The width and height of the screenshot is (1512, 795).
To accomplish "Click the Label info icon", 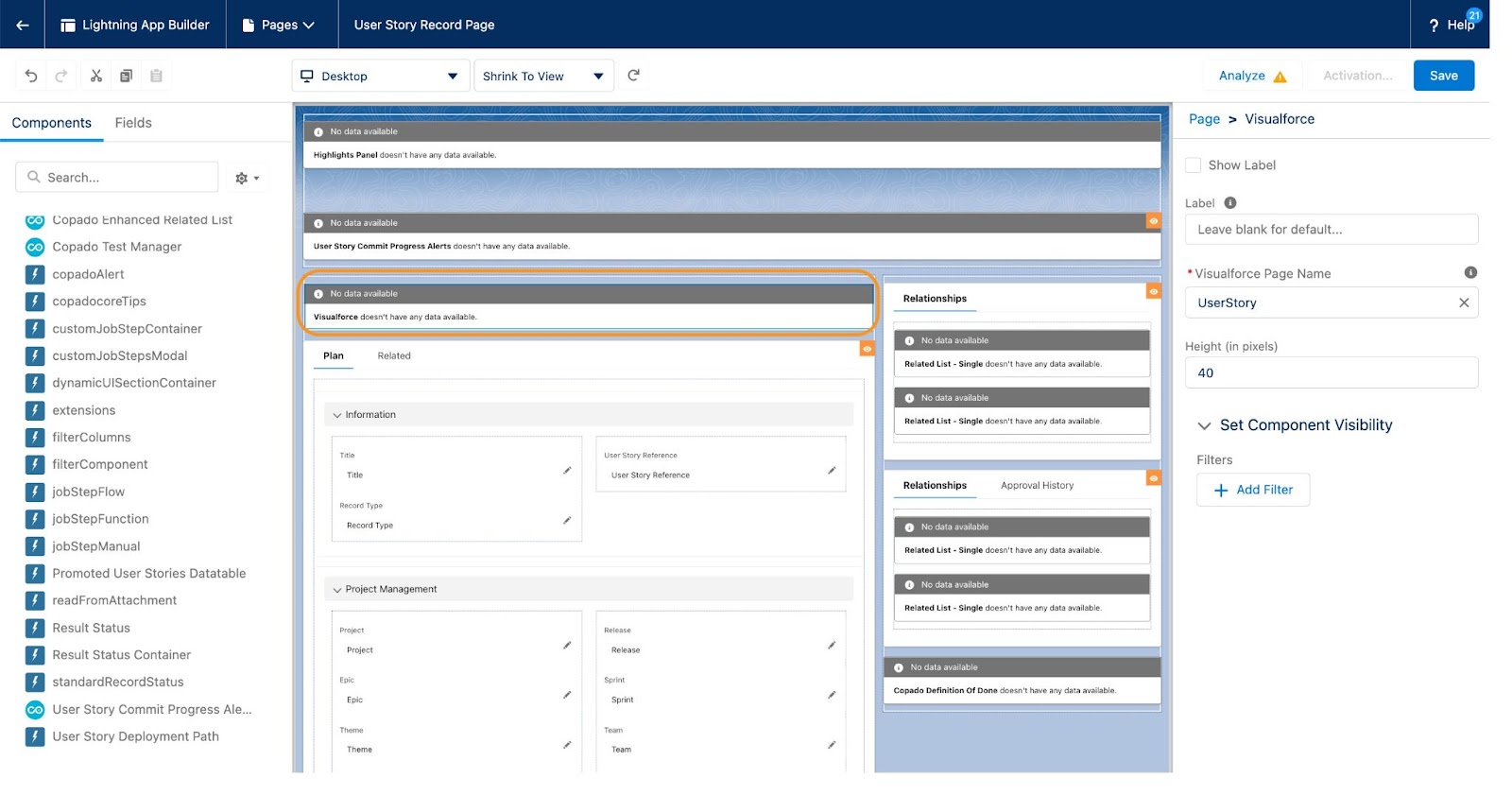I will click(x=1230, y=203).
